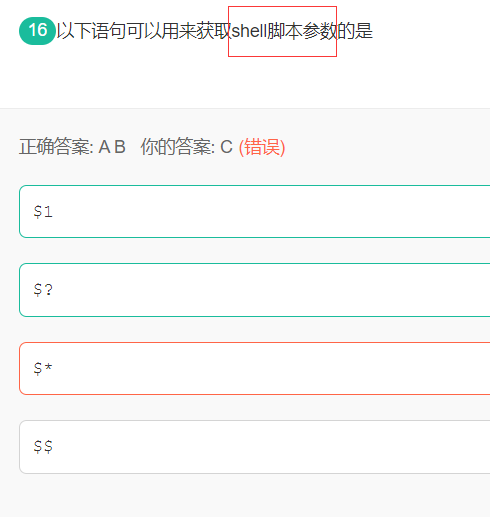
Task: Click the divider line below the question
Action: (x=245, y=108)
